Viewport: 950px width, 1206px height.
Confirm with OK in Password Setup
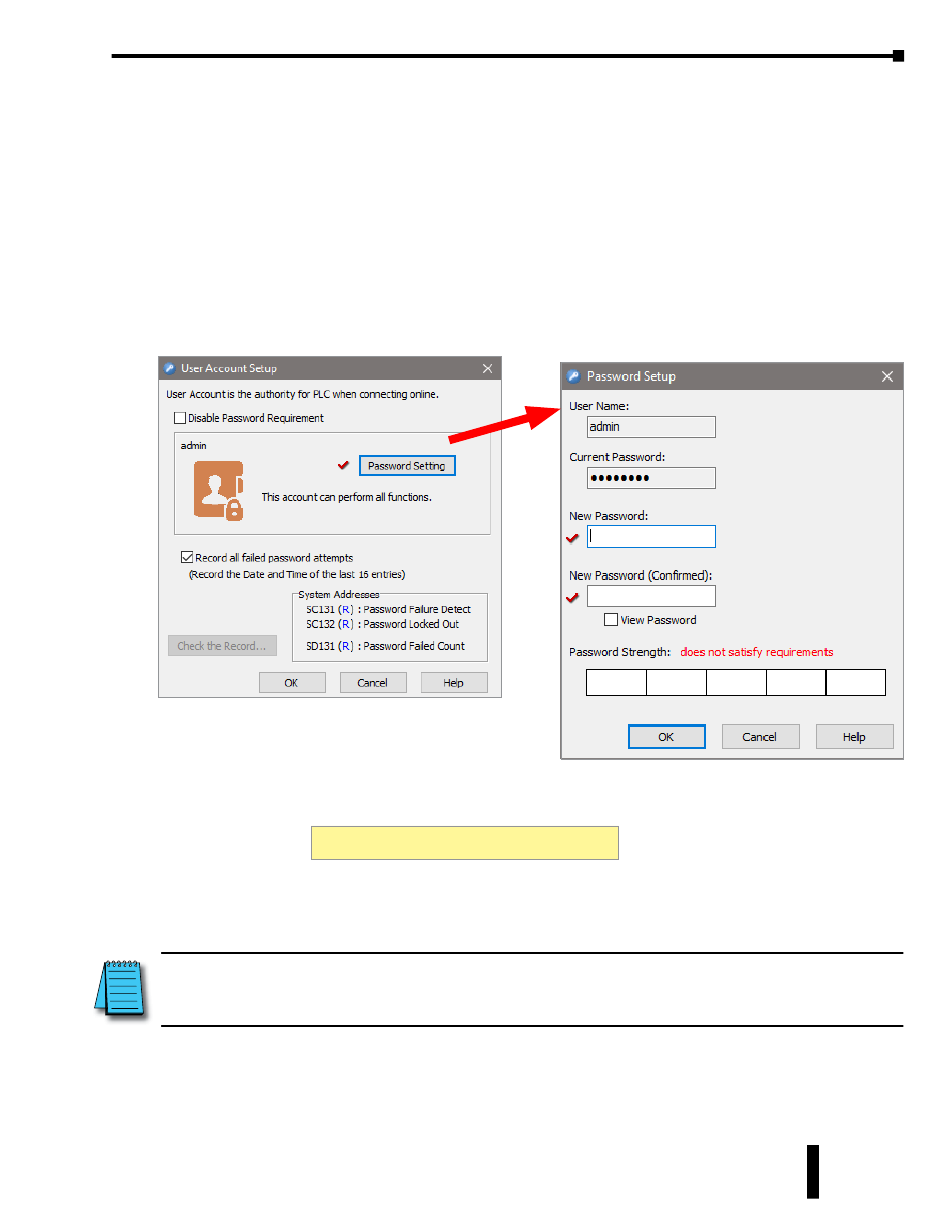point(667,737)
